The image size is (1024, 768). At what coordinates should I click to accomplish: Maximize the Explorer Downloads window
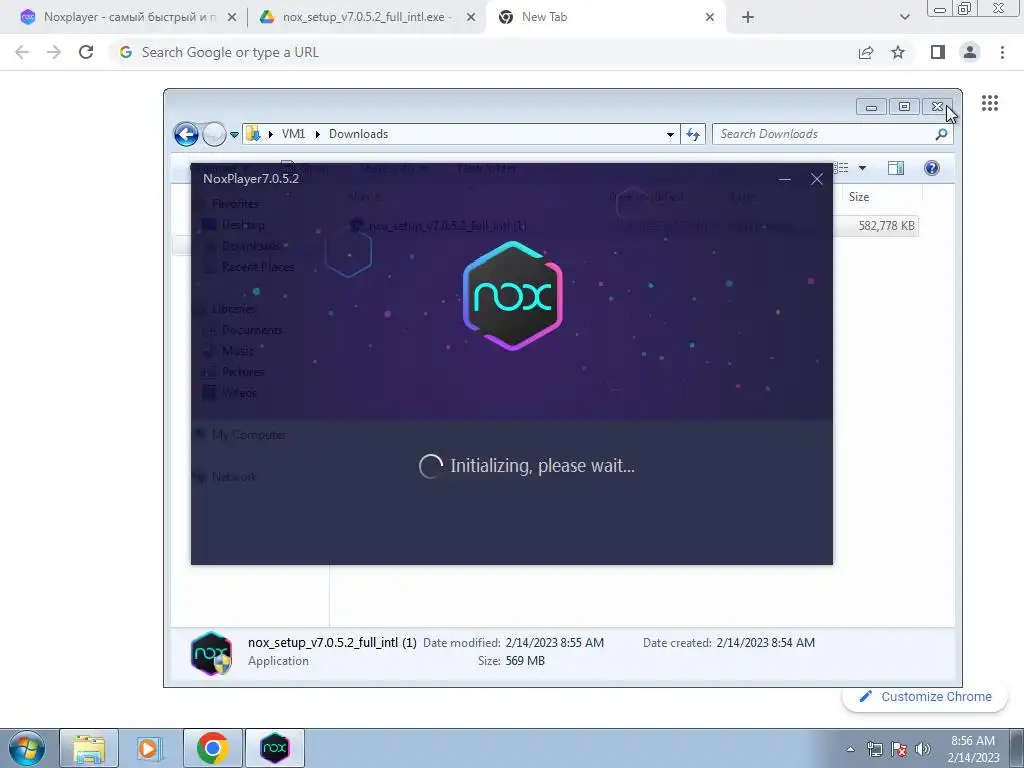point(904,106)
